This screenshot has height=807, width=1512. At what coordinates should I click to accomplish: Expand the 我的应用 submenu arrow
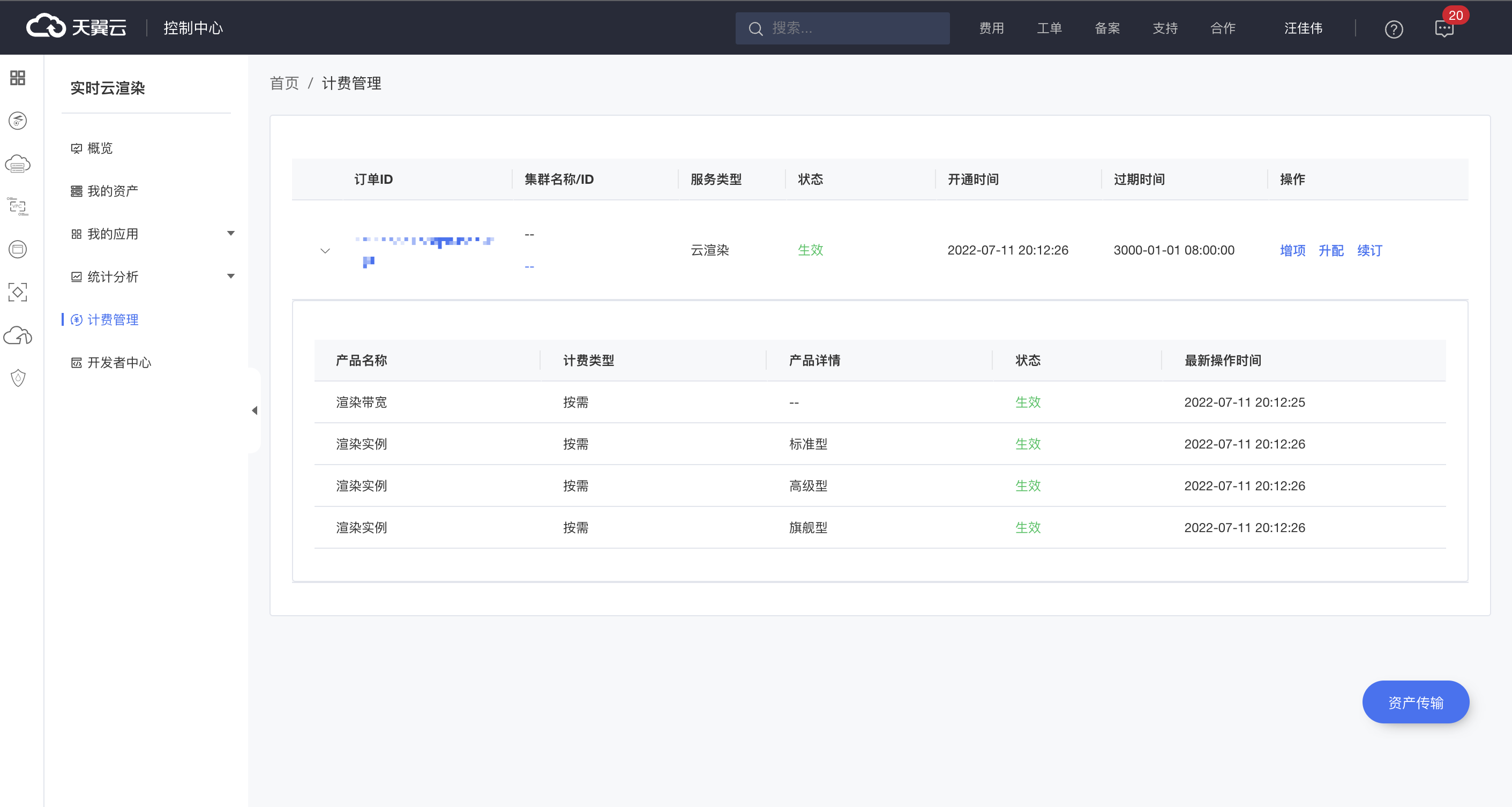231,234
